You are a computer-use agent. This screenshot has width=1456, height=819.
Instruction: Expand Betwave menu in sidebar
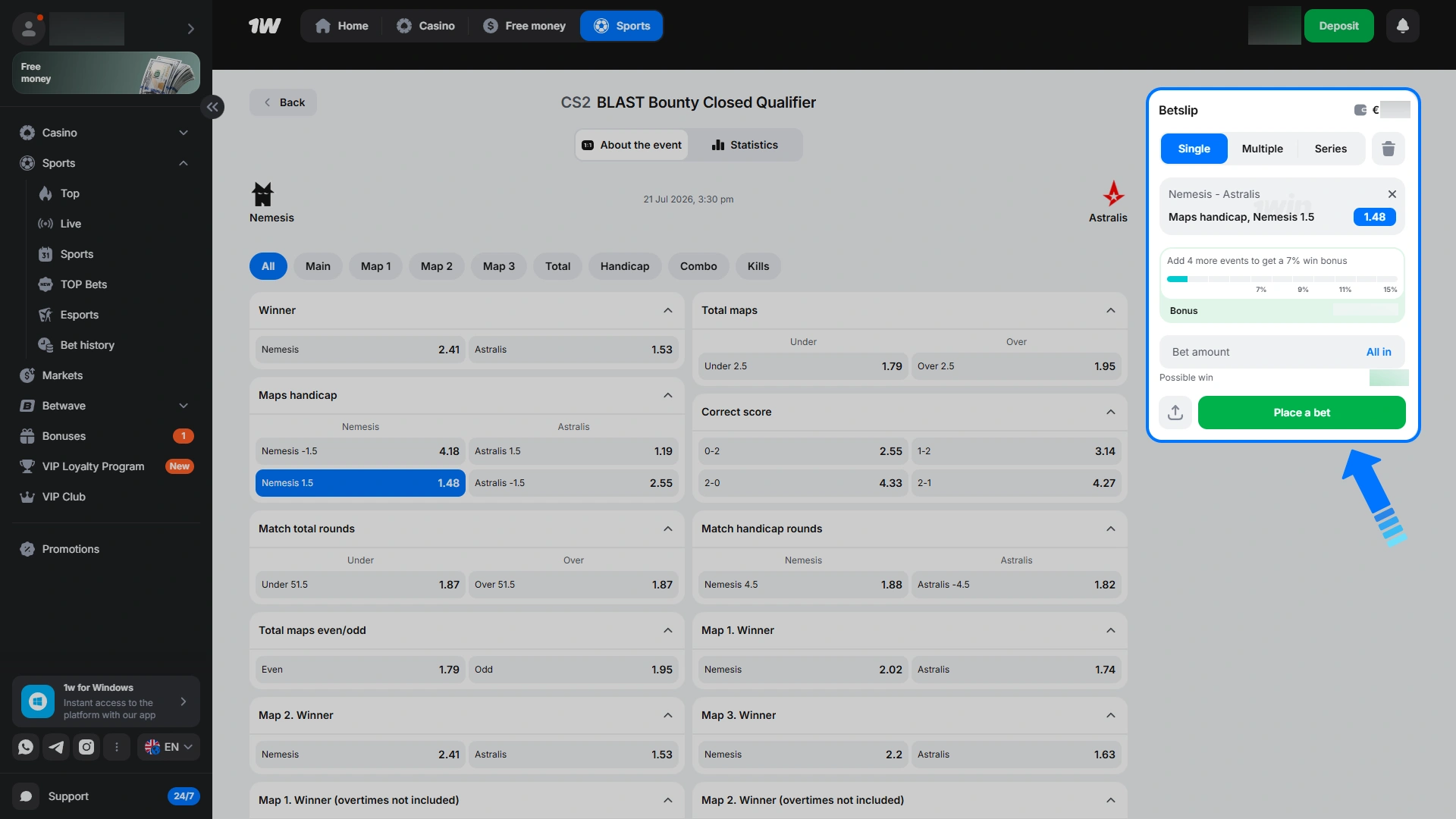(184, 406)
